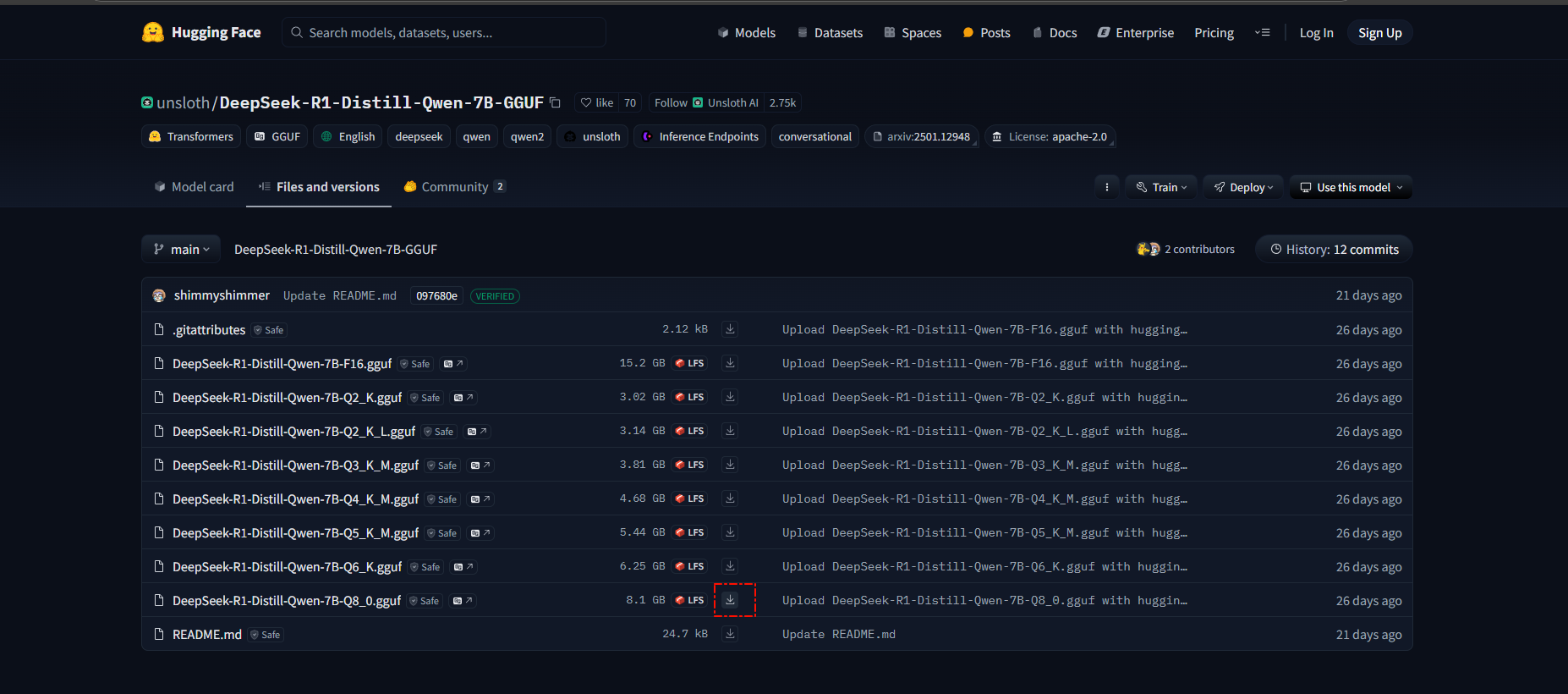This screenshot has height=694, width=1568.
Task: Open the Train dropdown
Action: point(1161,187)
